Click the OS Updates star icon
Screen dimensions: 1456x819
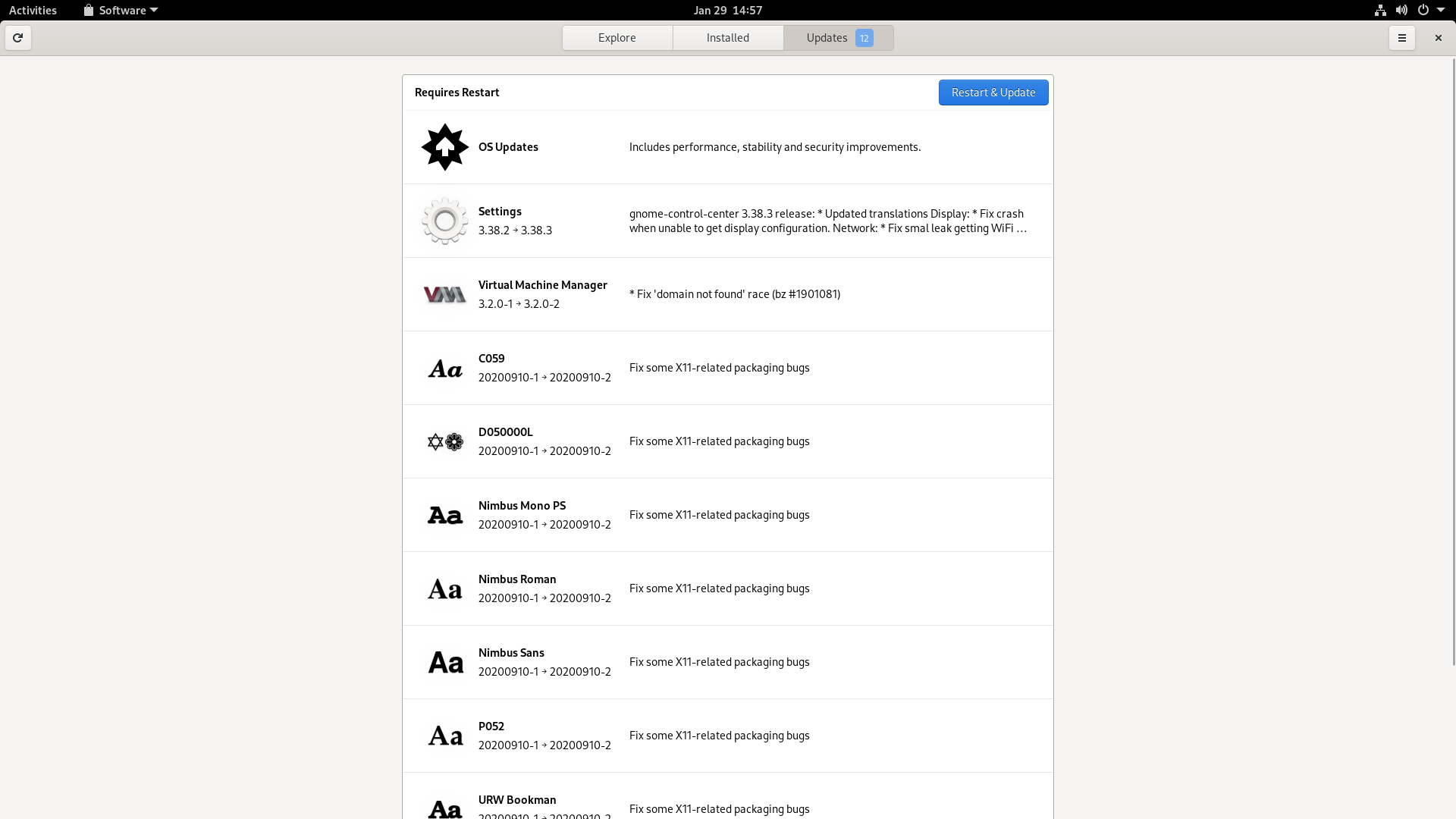click(x=444, y=146)
